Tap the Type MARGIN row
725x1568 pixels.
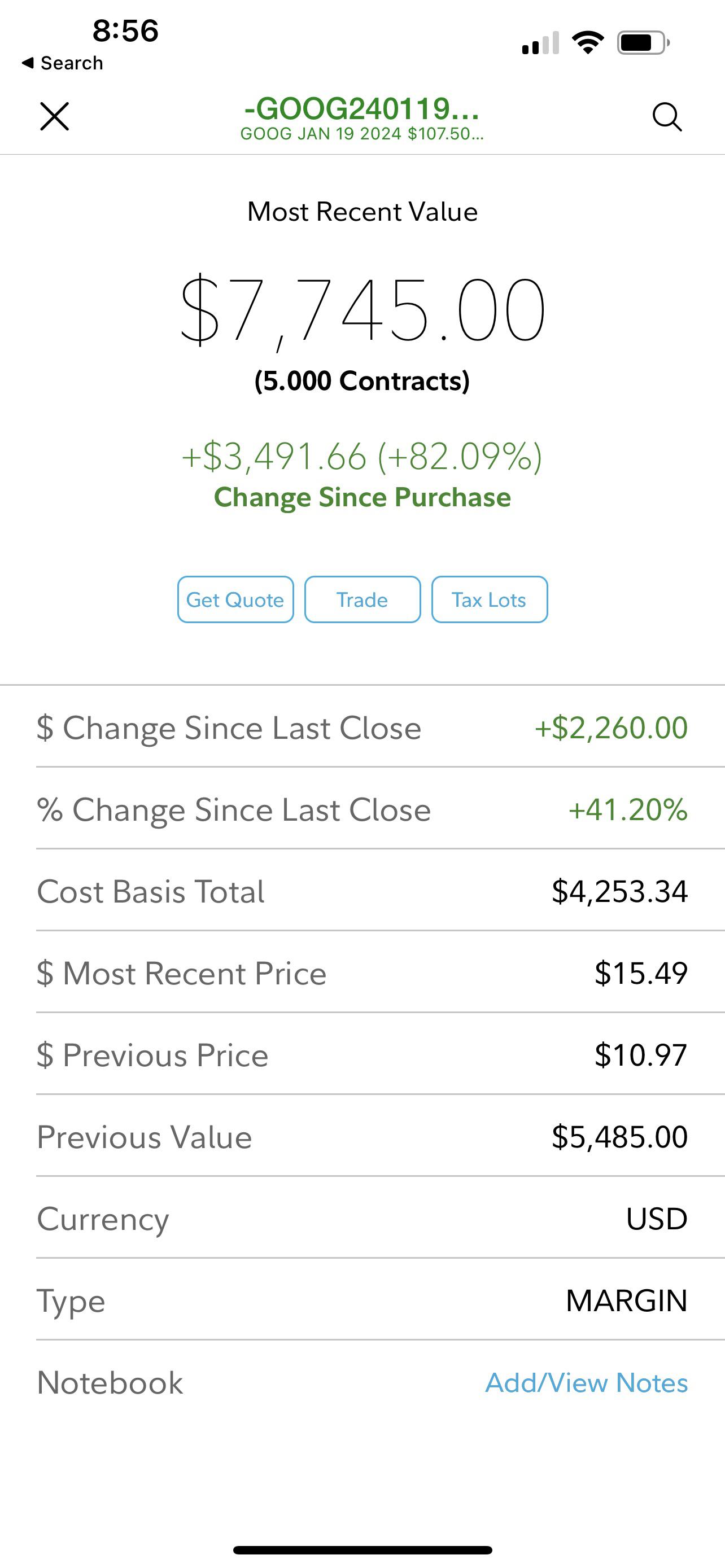tap(362, 1300)
